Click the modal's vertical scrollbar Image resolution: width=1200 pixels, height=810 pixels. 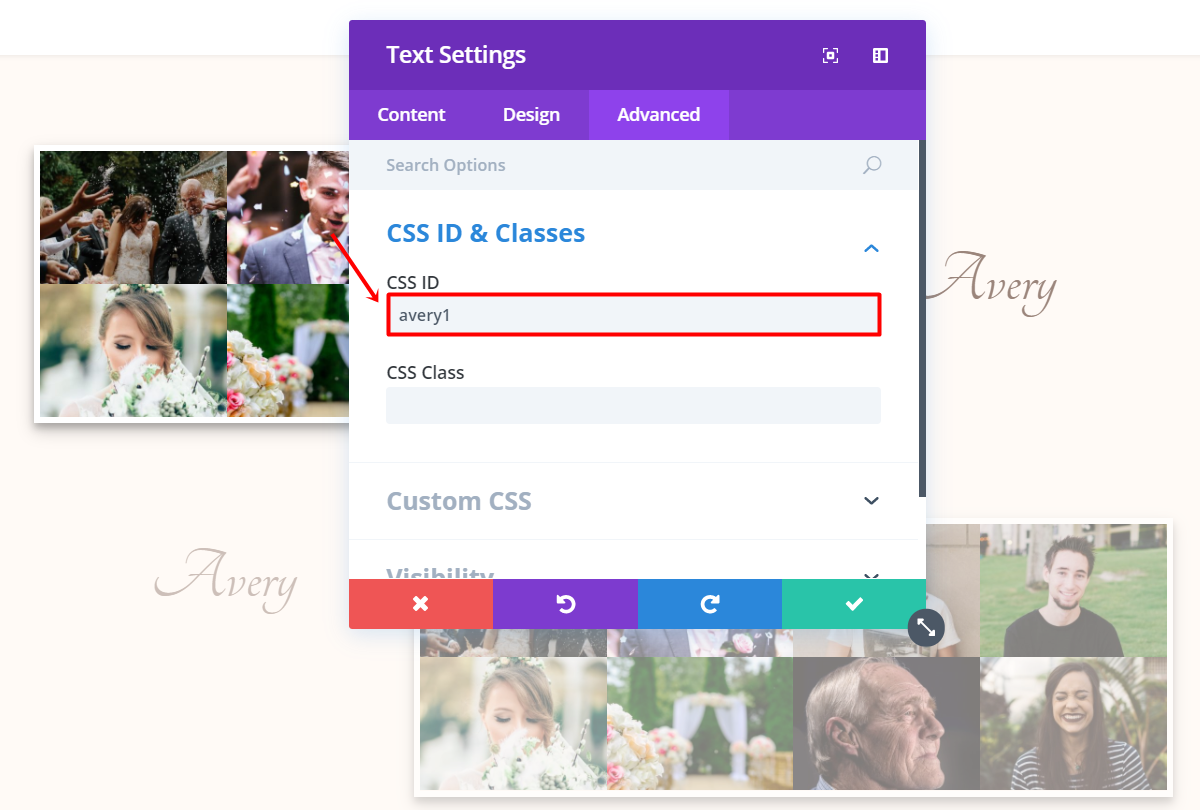coord(922,318)
